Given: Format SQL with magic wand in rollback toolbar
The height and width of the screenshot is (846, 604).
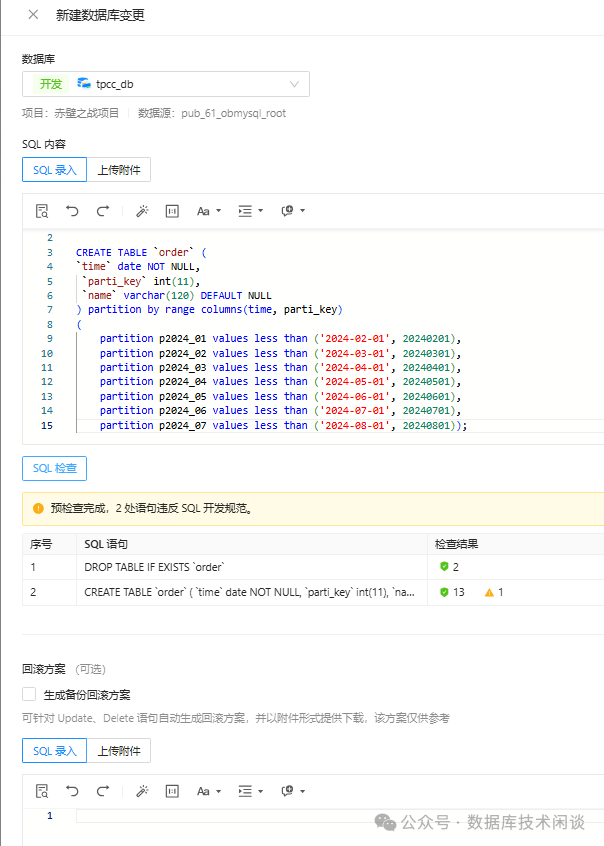Looking at the screenshot, I should click(142, 791).
